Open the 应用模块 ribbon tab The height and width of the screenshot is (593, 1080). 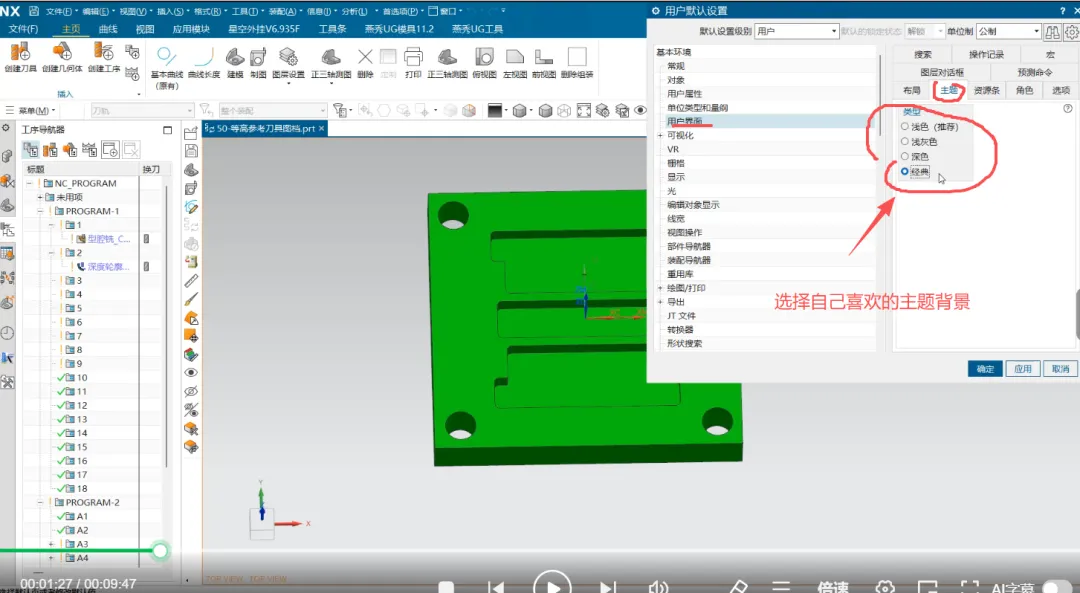pyautogui.click(x=191, y=29)
